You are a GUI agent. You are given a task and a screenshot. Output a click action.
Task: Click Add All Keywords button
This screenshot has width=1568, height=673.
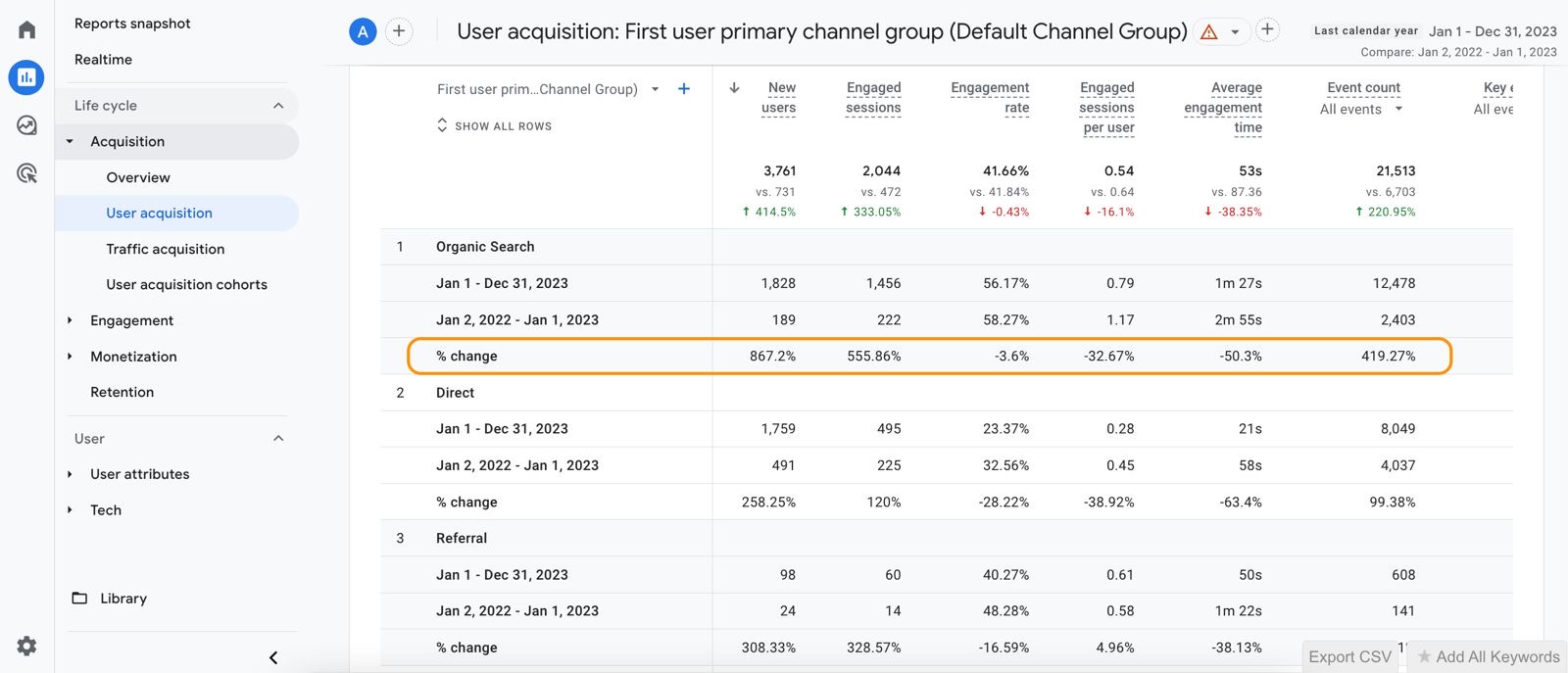pos(1488,656)
